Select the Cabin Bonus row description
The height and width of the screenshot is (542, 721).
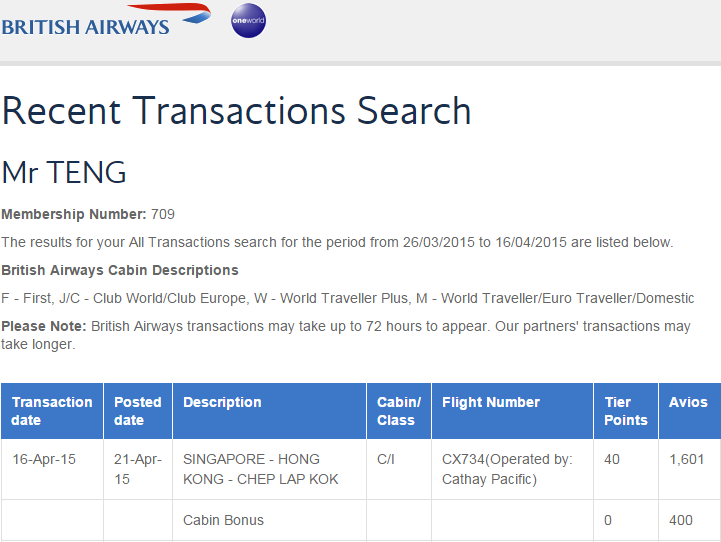pos(223,520)
